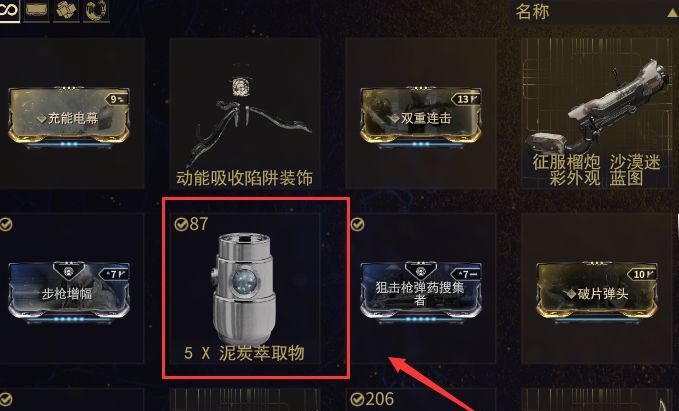Open the swirl-shaped category tab icon
The image size is (679, 411).
pos(96,10)
